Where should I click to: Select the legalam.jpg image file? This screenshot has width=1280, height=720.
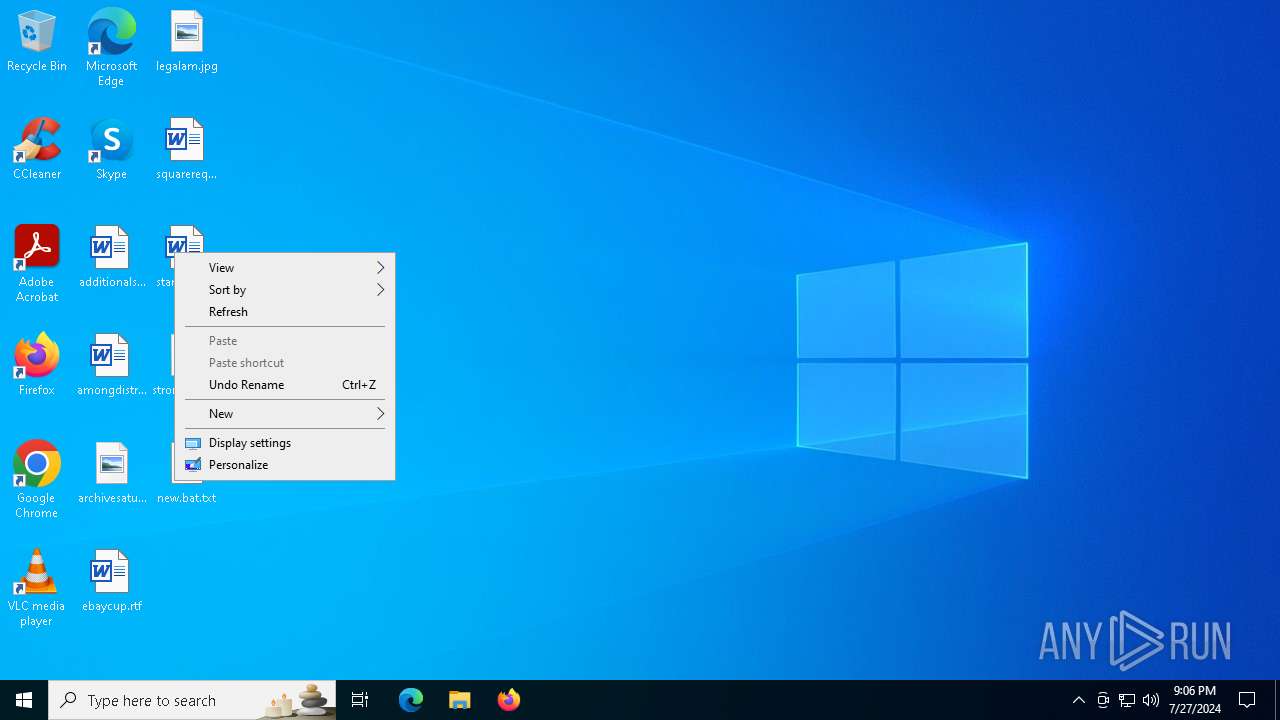[x=187, y=42]
